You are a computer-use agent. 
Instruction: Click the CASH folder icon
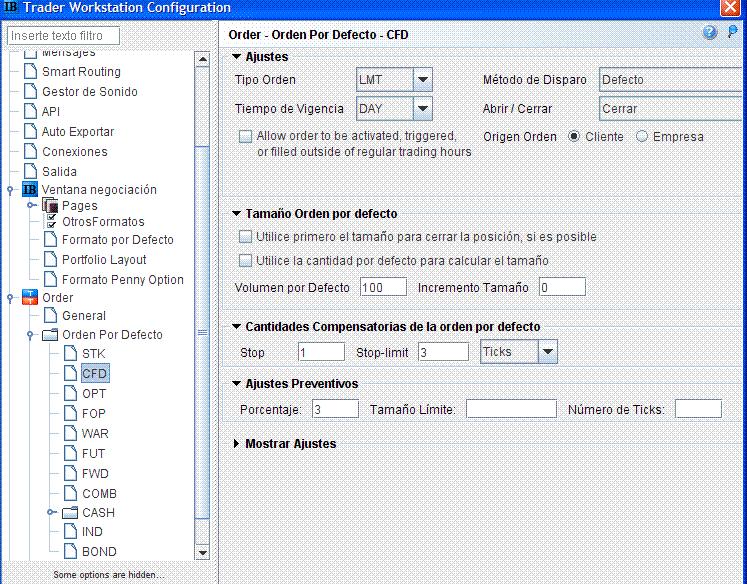tap(70, 513)
